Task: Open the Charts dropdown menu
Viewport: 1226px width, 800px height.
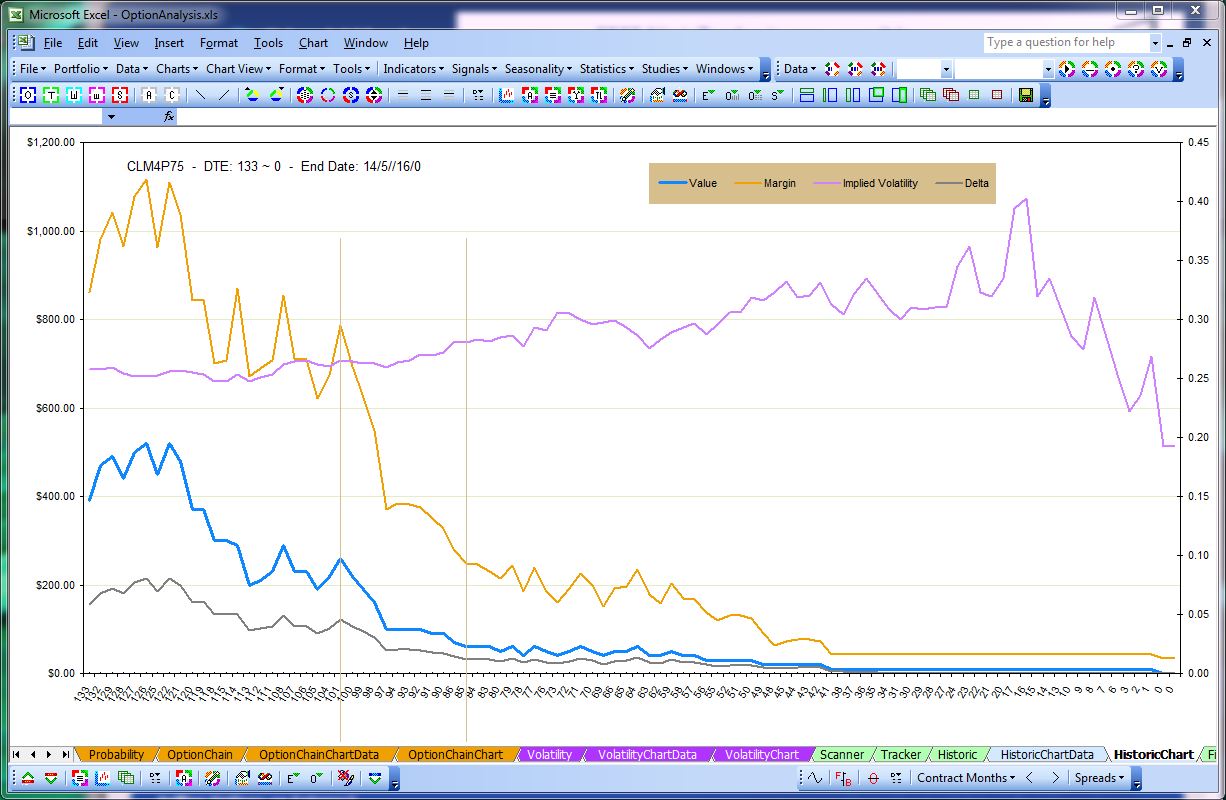Action: (x=176, y=69)
